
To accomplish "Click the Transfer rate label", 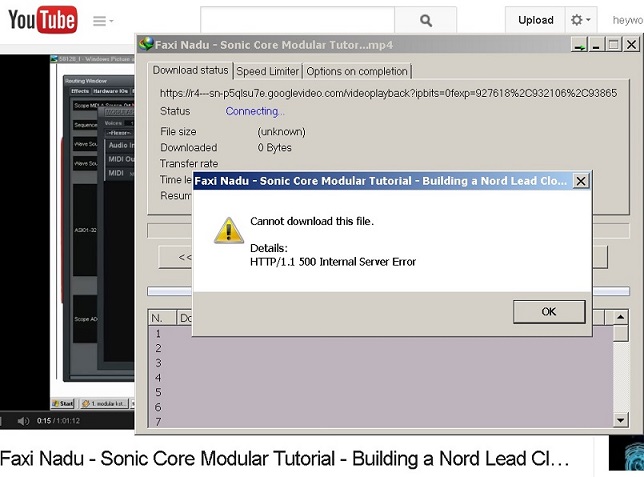I will point(189,164).
